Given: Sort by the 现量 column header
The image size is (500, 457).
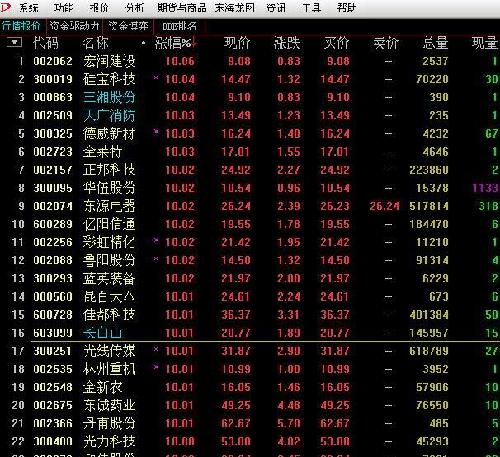Looking at the screenshot, I should [x=485, y=43].
